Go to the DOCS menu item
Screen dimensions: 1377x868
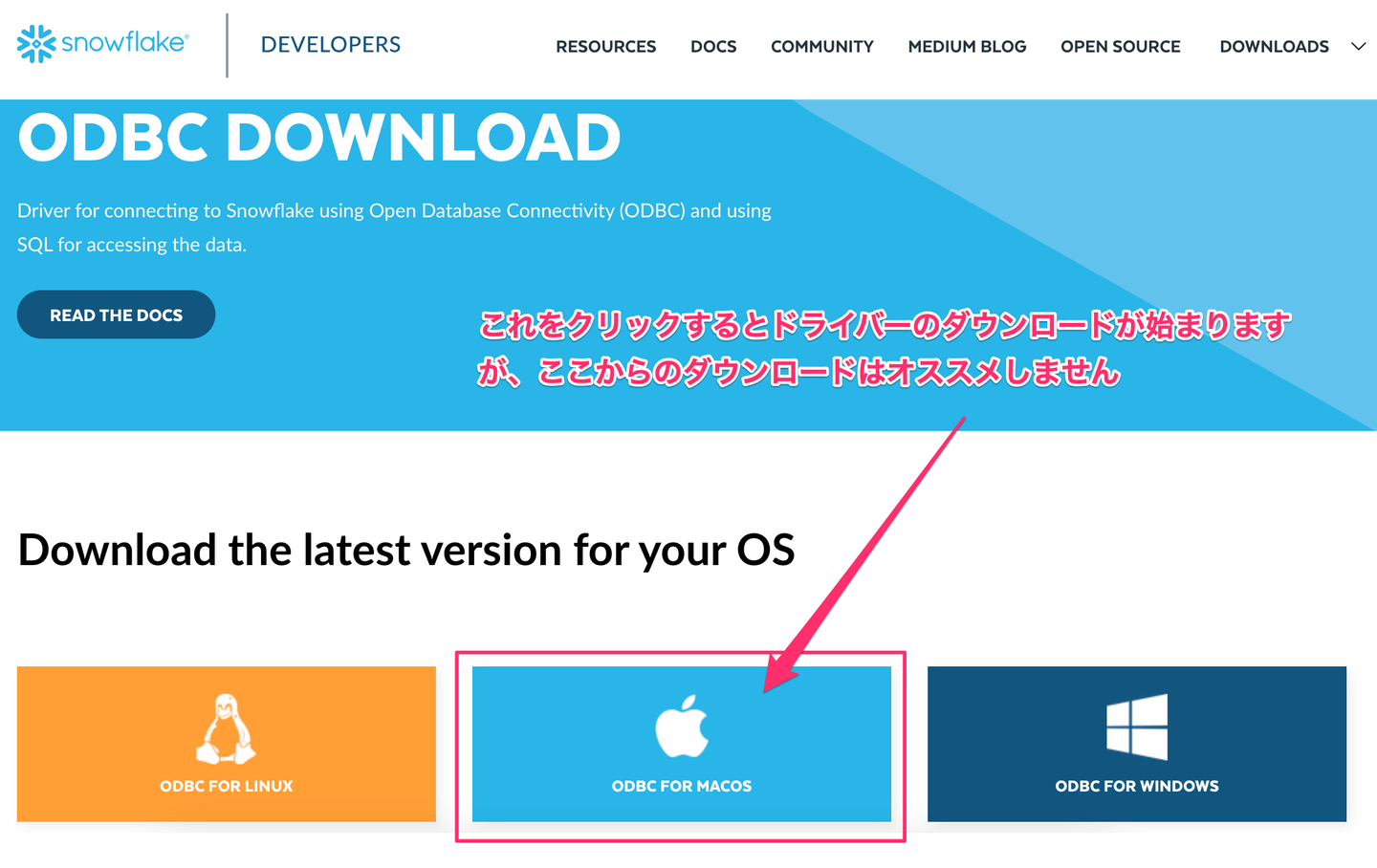pyautogui.click(x=713, y=46)
